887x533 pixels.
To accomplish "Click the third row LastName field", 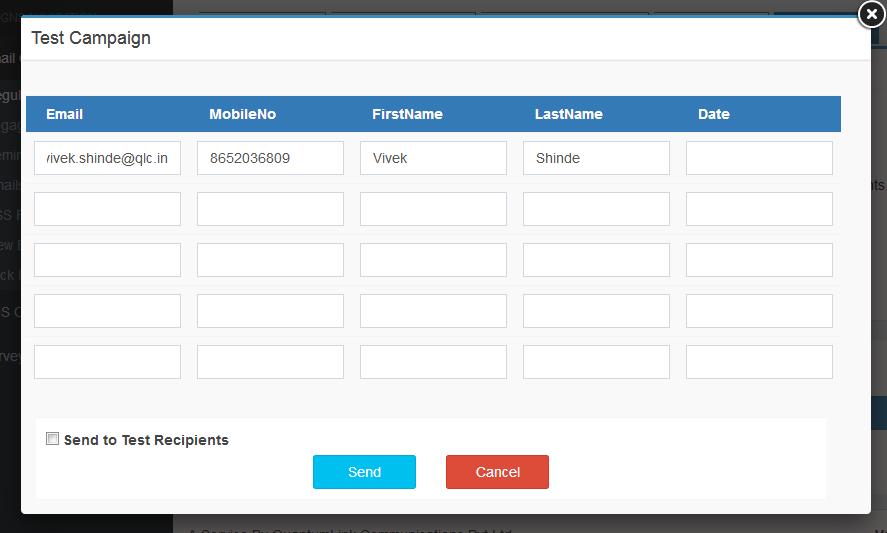I will click(x=596, y=260).
